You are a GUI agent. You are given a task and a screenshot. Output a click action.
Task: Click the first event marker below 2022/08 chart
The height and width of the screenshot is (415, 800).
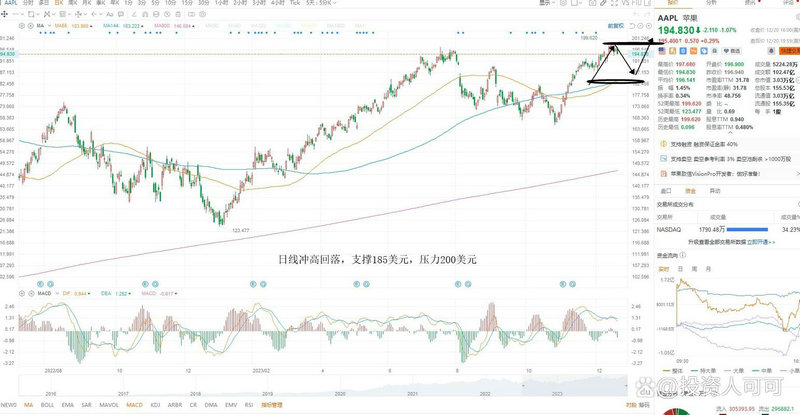tap(40, 284)
